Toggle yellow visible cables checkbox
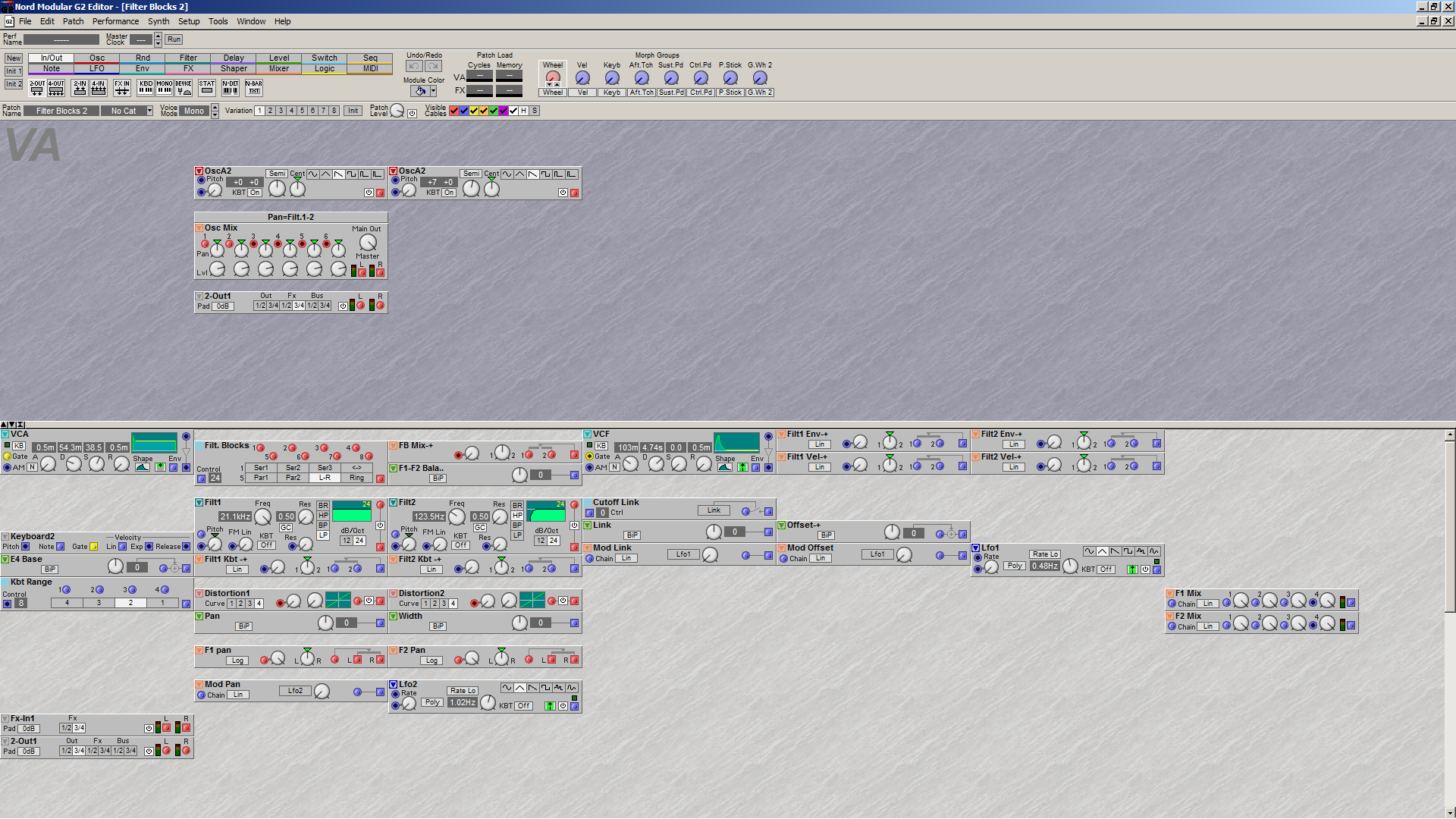The image size is (1456, 819). click(474, 111)
